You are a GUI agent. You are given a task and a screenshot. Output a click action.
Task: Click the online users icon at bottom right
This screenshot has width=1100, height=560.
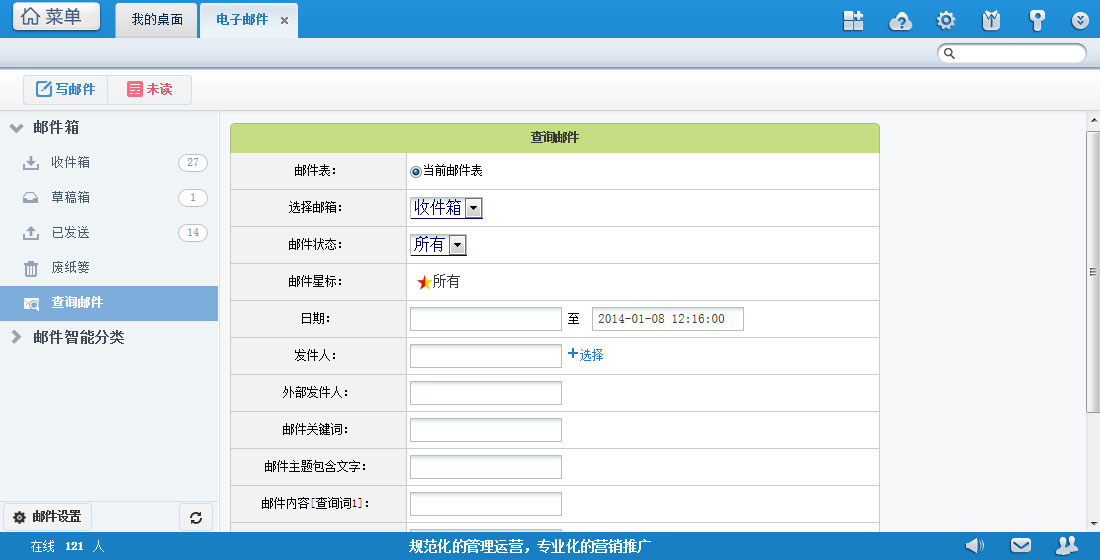coord(1067,545)
